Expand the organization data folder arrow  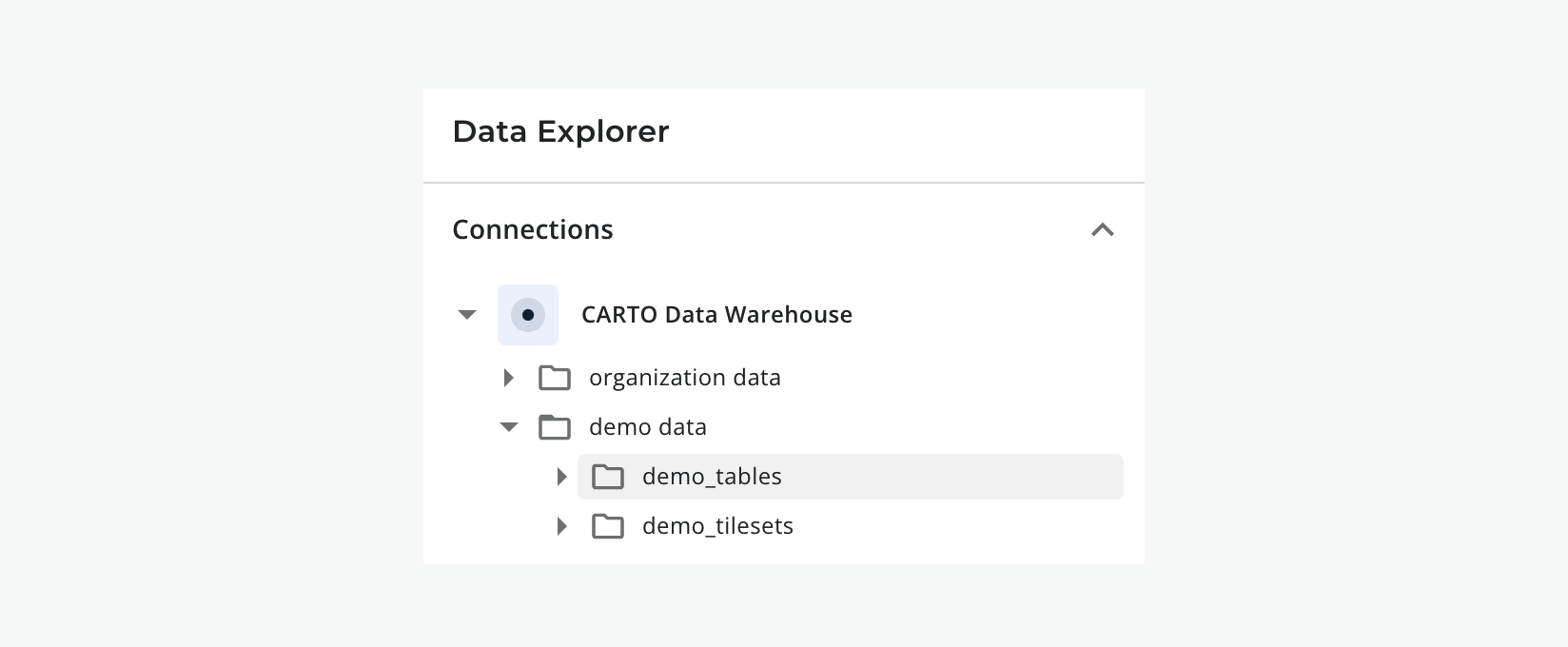(509, 378)
